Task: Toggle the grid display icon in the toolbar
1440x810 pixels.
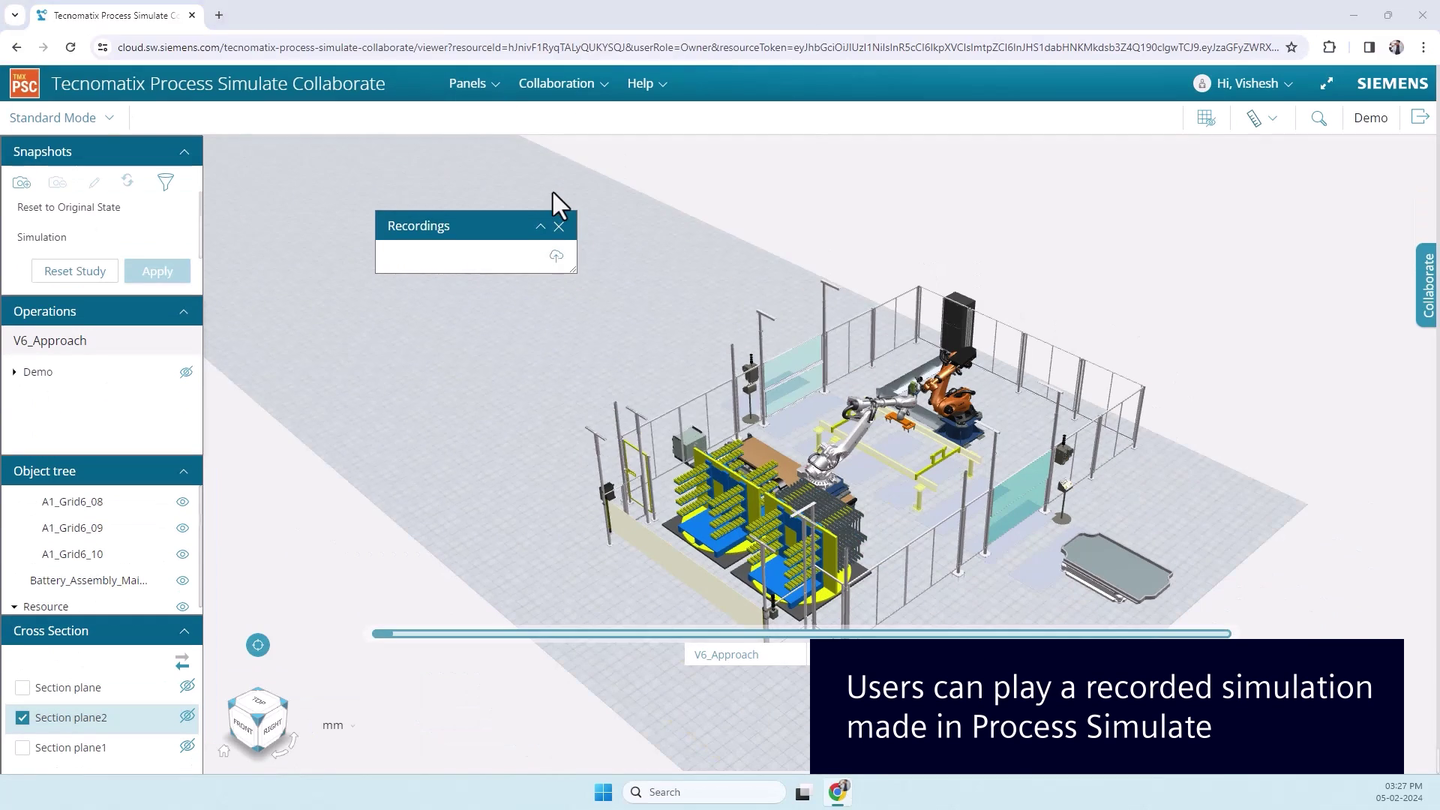Action: [1205, 117]
